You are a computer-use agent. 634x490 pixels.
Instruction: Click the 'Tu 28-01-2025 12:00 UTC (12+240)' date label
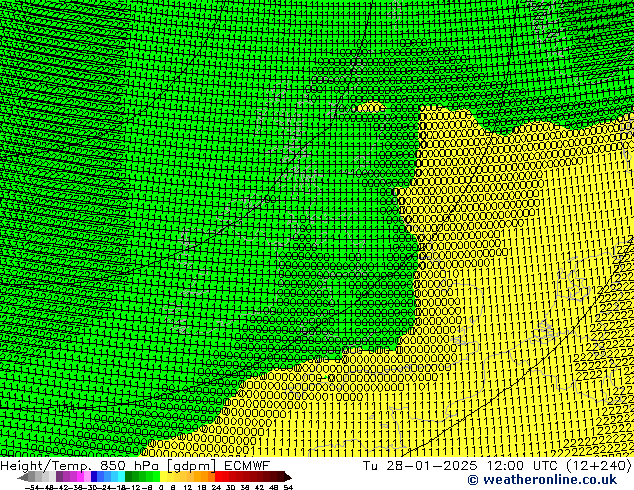(x=497, y=465)
